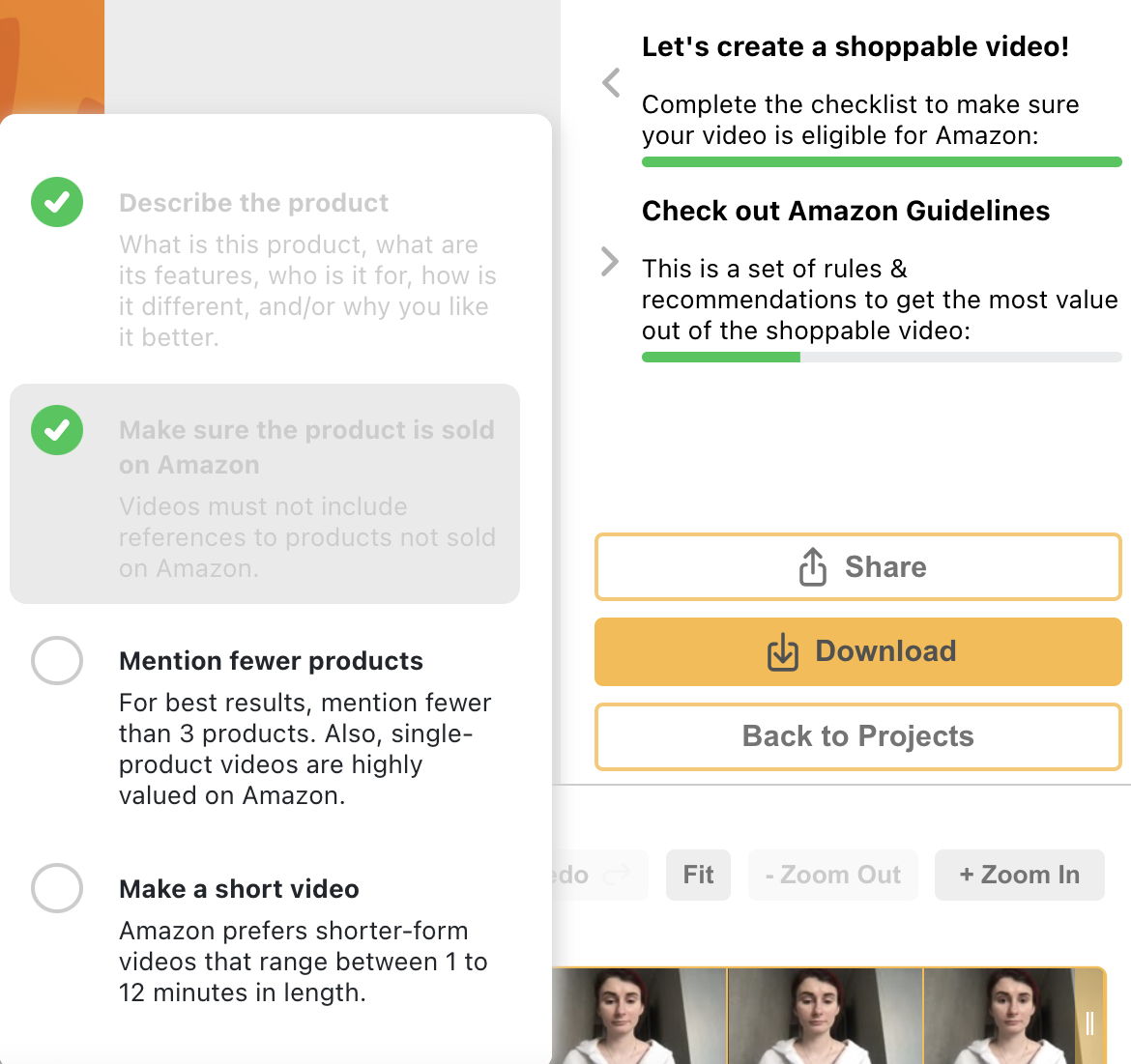The image size is (1131, 1064).
Task: Click the - Zoom Out button
Action: pyautogui.click(x=833, y=876)
